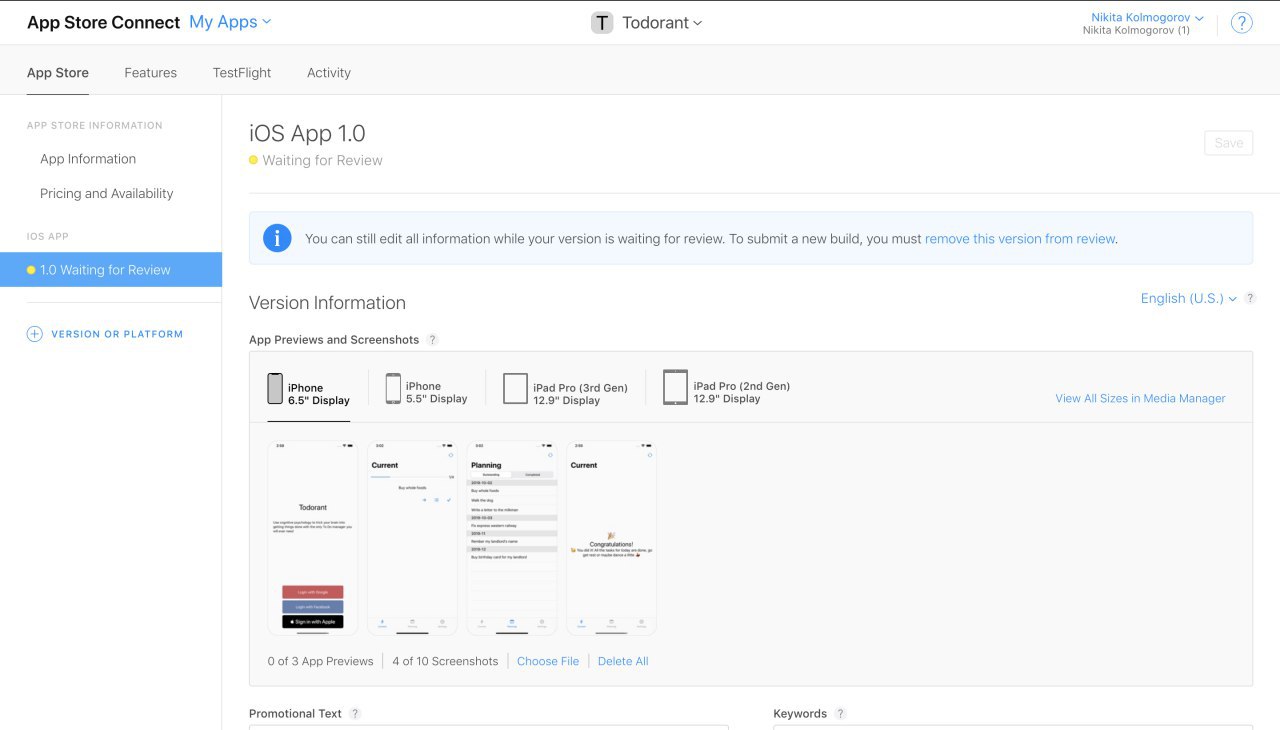1280x730 pixels.
Task: Select iPad Pro (3rd Gen) 12.9" tab label
Action: (x=580, y=394)
